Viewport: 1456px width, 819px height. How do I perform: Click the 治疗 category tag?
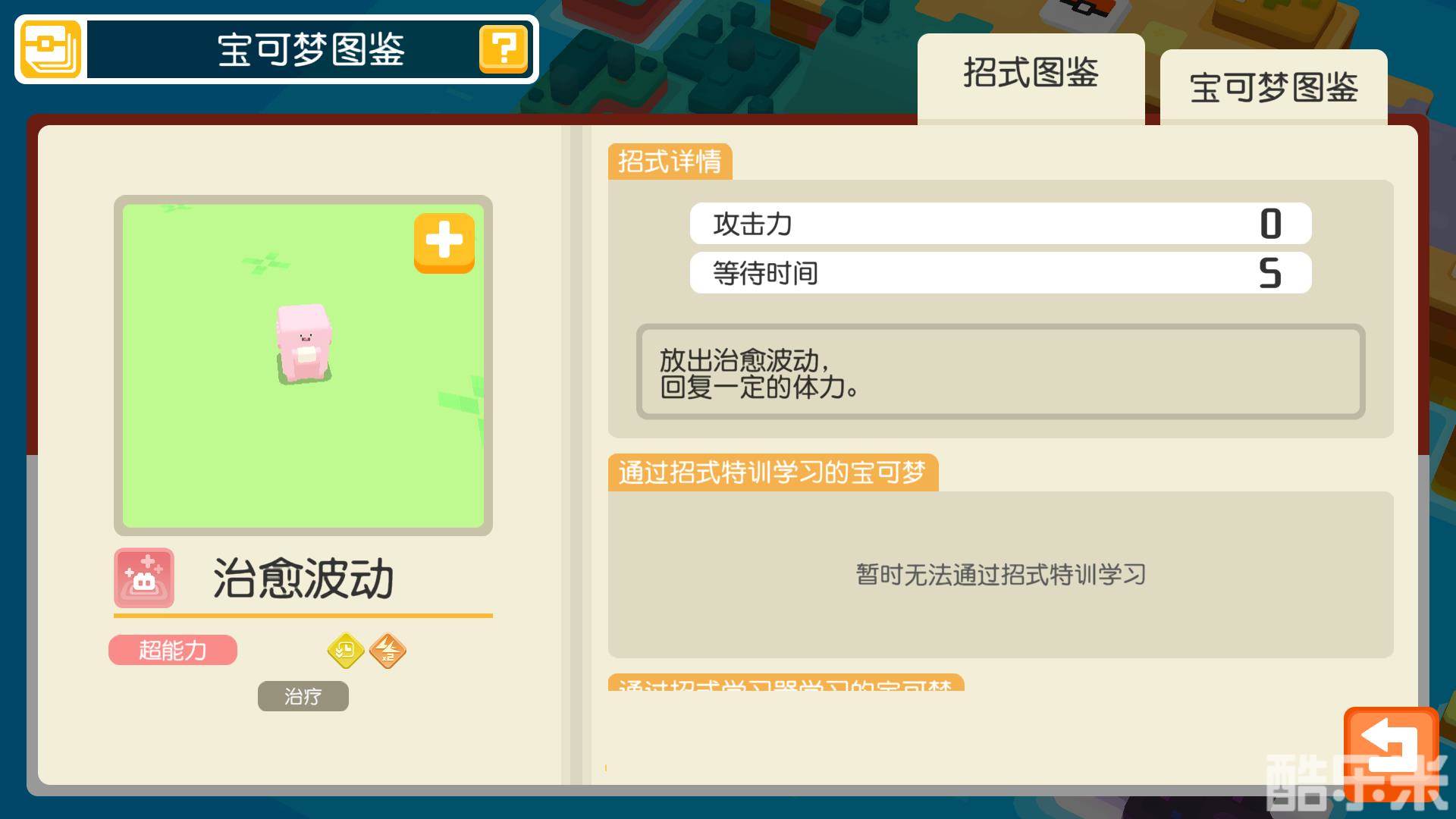coord(303,696)
